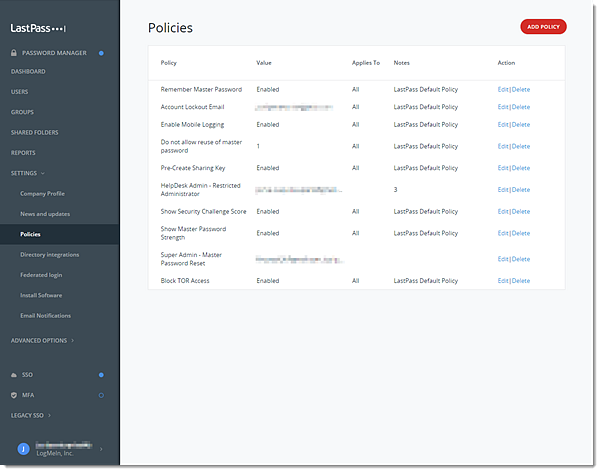Image resolution: width=597 pixels, height=469 pixels.
Task: Delete HelpDesk Admin policy
Action: tap(521, 190)
